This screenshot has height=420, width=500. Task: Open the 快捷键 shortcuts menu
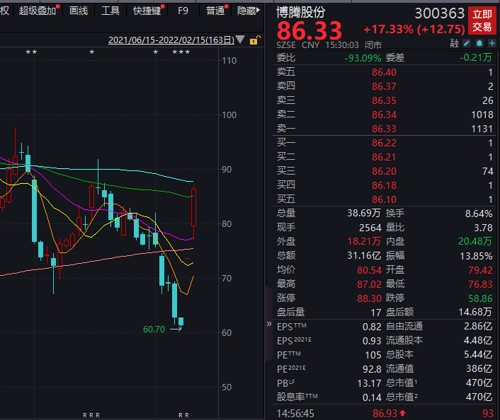[147, 11]
